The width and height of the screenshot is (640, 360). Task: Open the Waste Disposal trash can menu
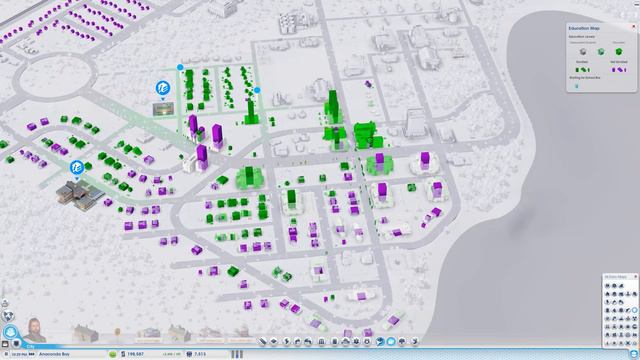click(335, 341)
